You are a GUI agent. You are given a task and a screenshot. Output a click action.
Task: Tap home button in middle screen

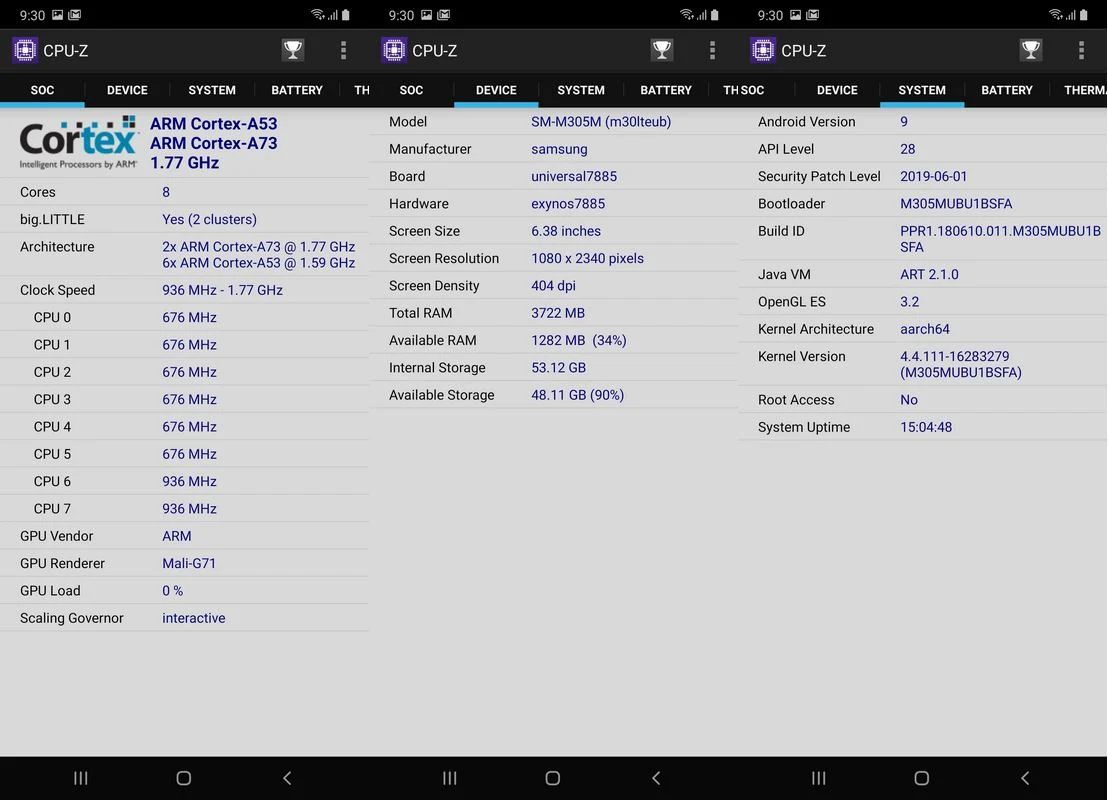(553, 778)
